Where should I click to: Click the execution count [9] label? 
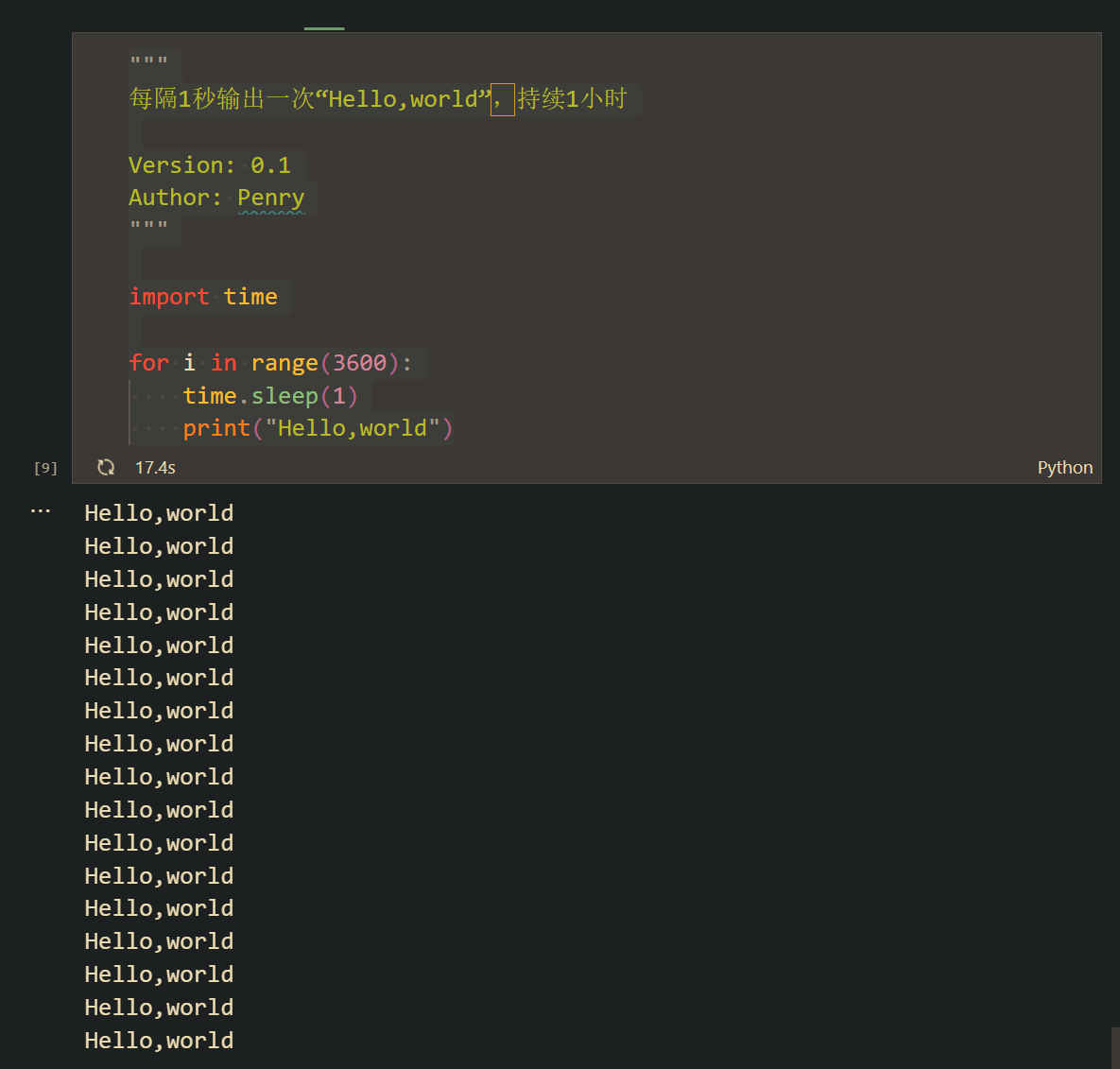tap(45, 468)
